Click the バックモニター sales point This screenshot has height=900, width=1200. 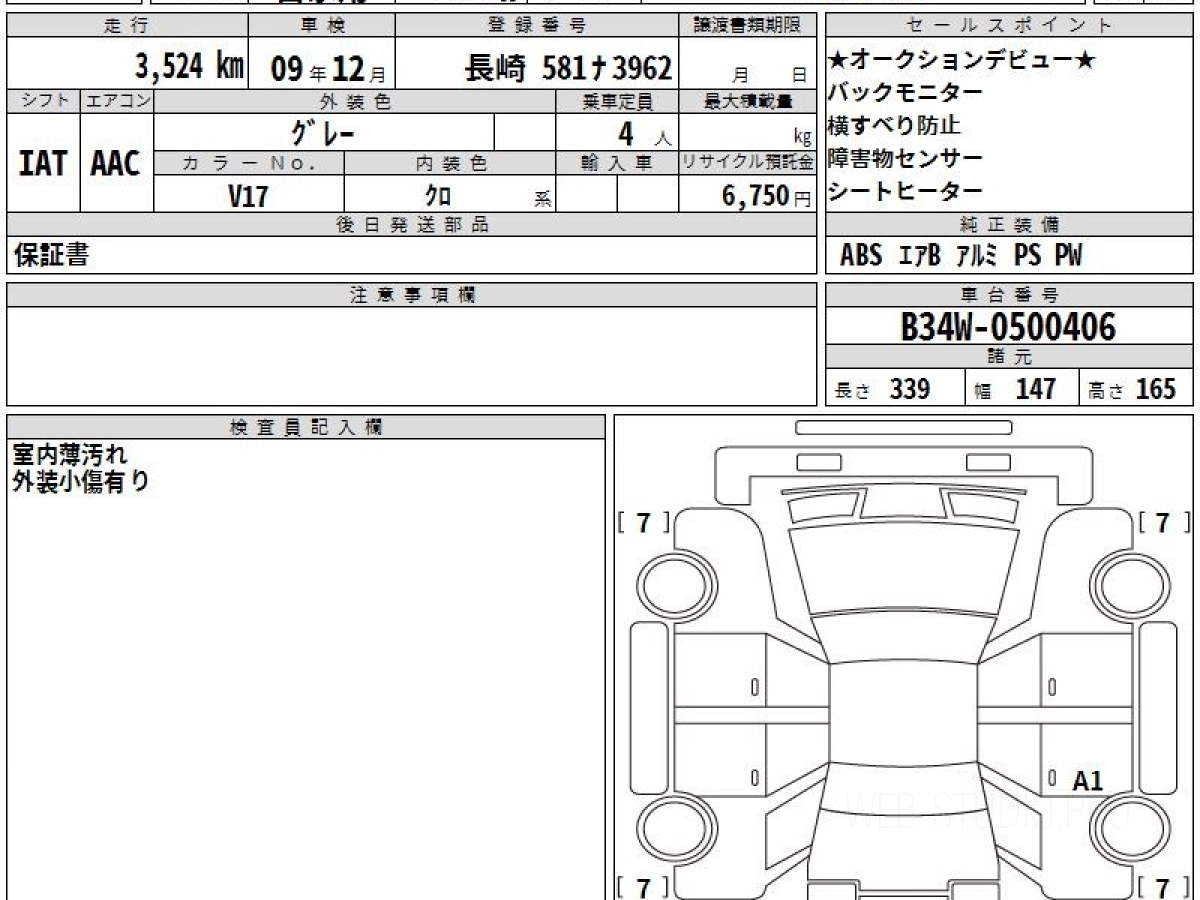tap(906, 94)
